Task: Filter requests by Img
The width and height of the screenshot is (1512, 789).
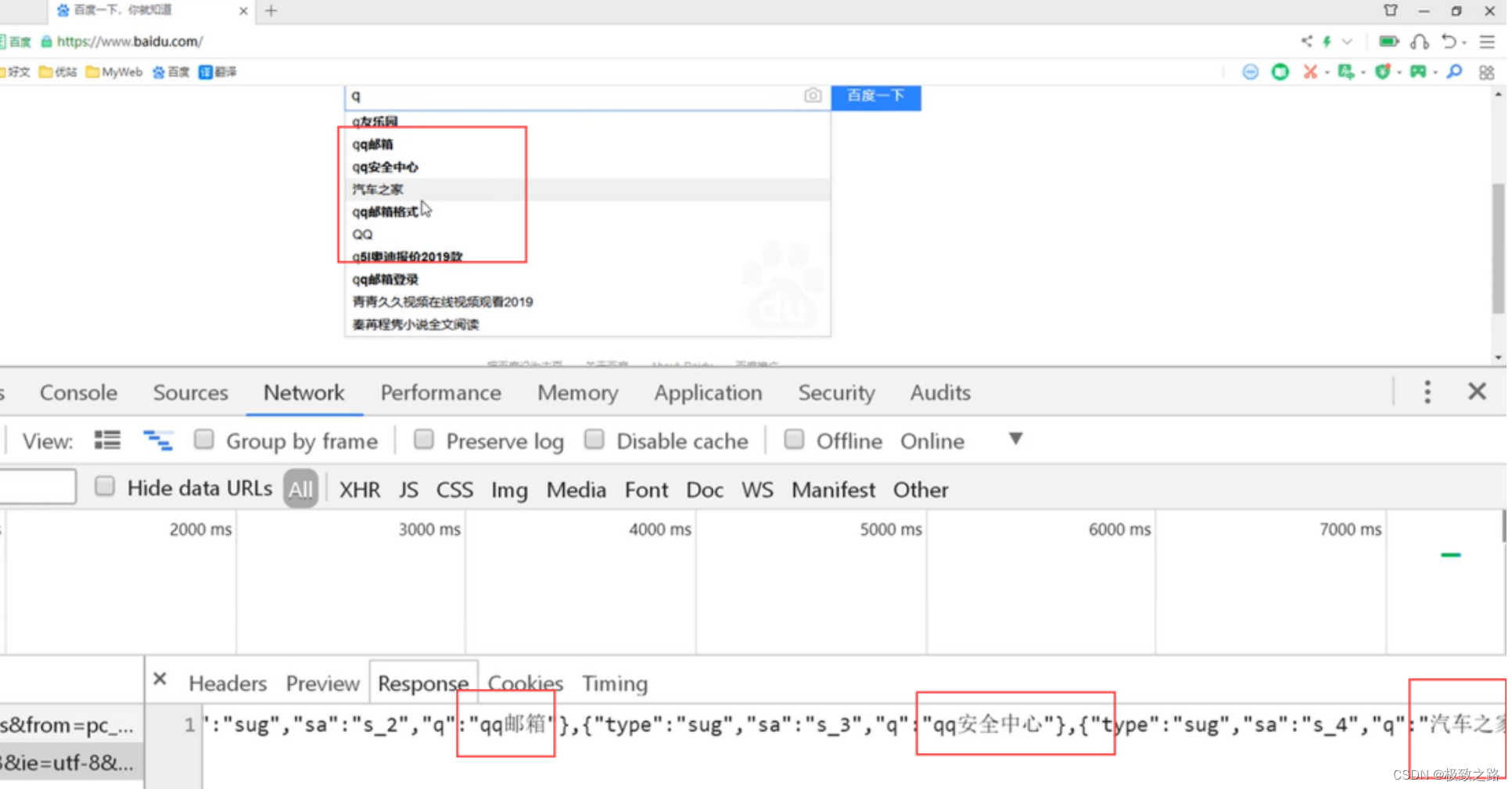Action: coord(509,490)
